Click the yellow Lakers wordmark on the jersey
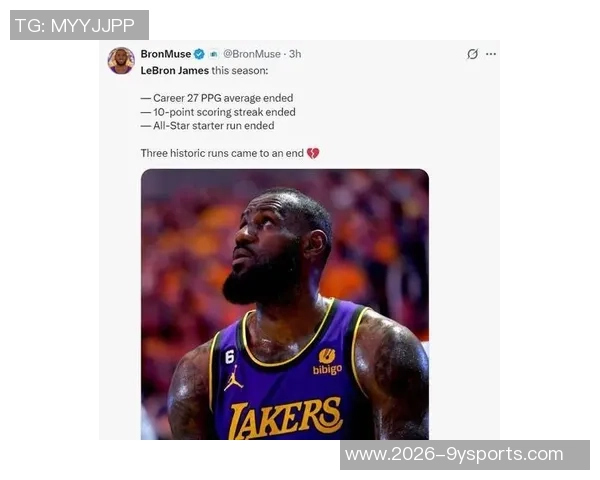600x480 pixels. (x=285, y=418)
